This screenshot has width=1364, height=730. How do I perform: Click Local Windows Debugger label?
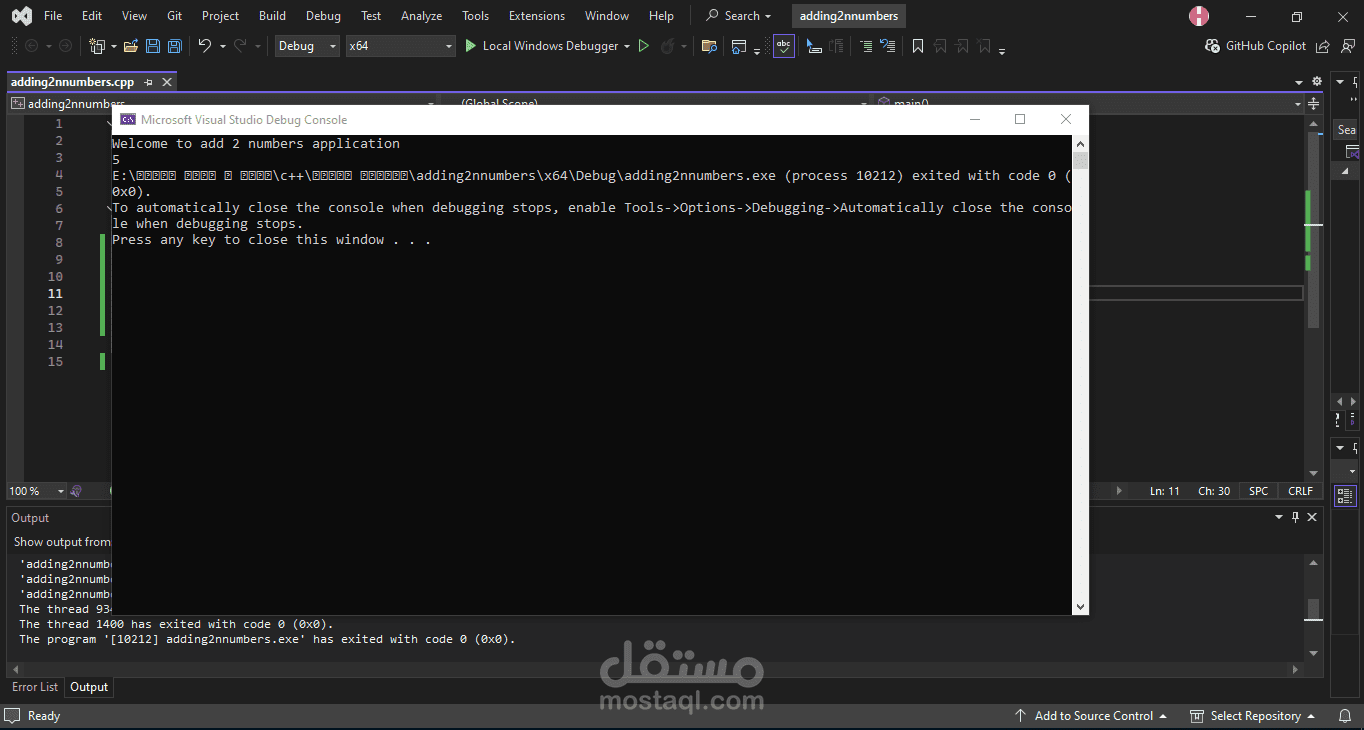tap(550, 46)
